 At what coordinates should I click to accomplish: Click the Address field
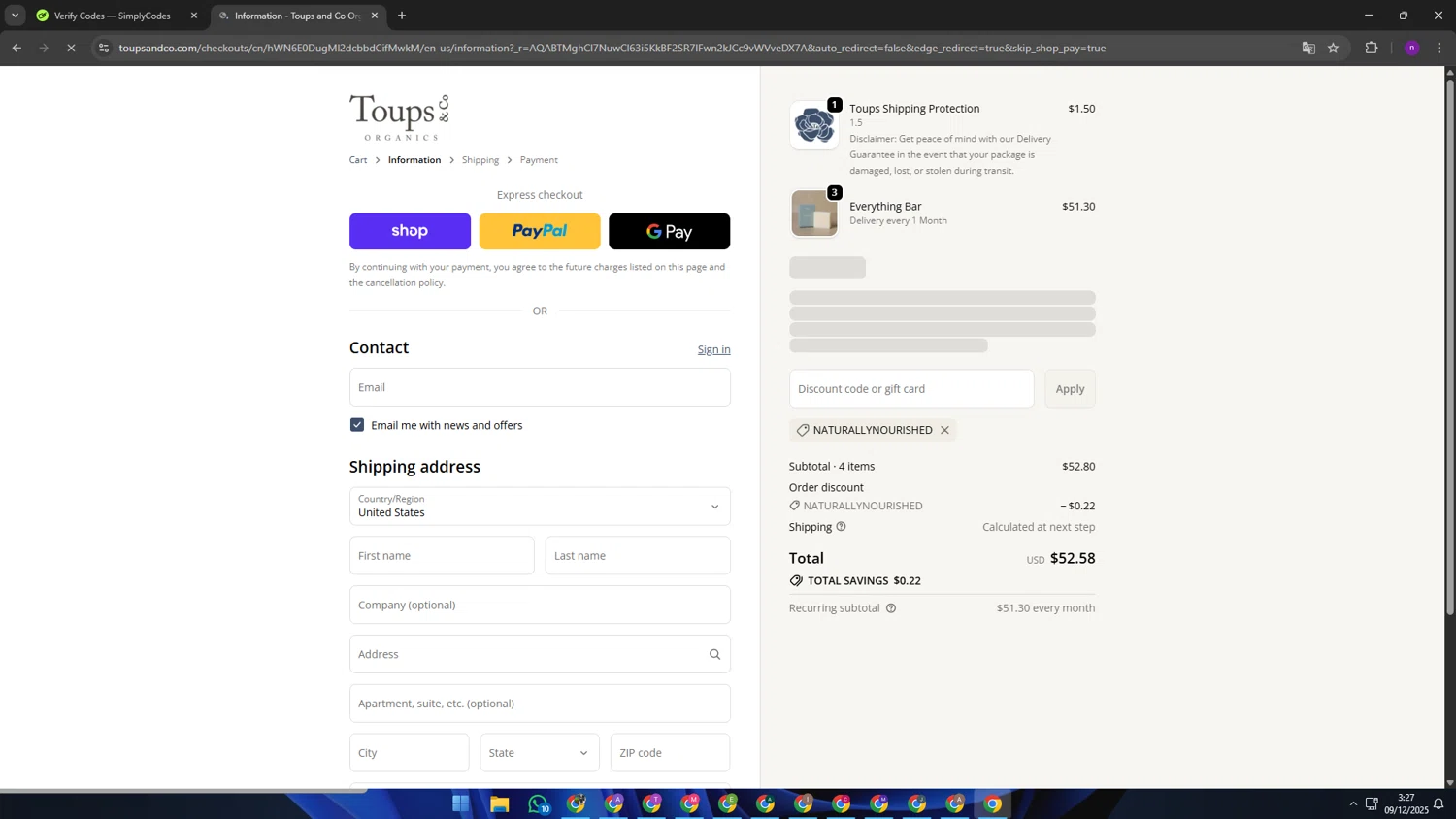pyautogui.click(x=540, y=654)
